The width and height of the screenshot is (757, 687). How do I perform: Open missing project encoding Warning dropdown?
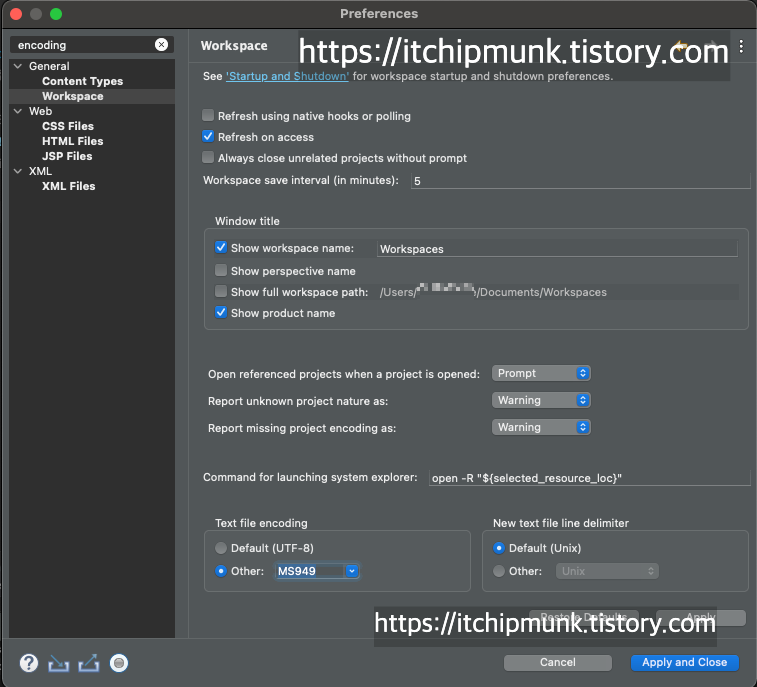click(541, 427)
